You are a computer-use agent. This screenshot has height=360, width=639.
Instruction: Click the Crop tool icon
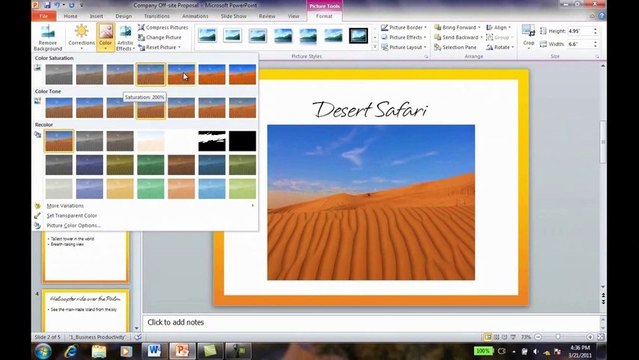(528, 31)
